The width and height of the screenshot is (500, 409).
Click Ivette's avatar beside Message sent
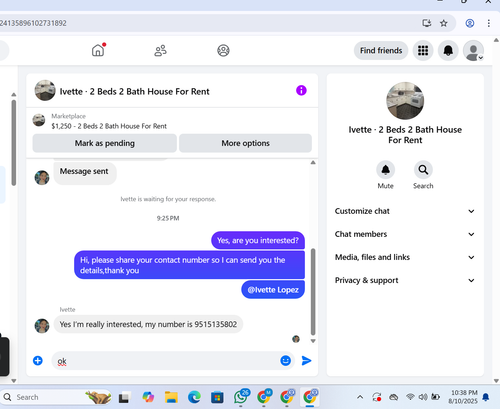tap(42, 177)
